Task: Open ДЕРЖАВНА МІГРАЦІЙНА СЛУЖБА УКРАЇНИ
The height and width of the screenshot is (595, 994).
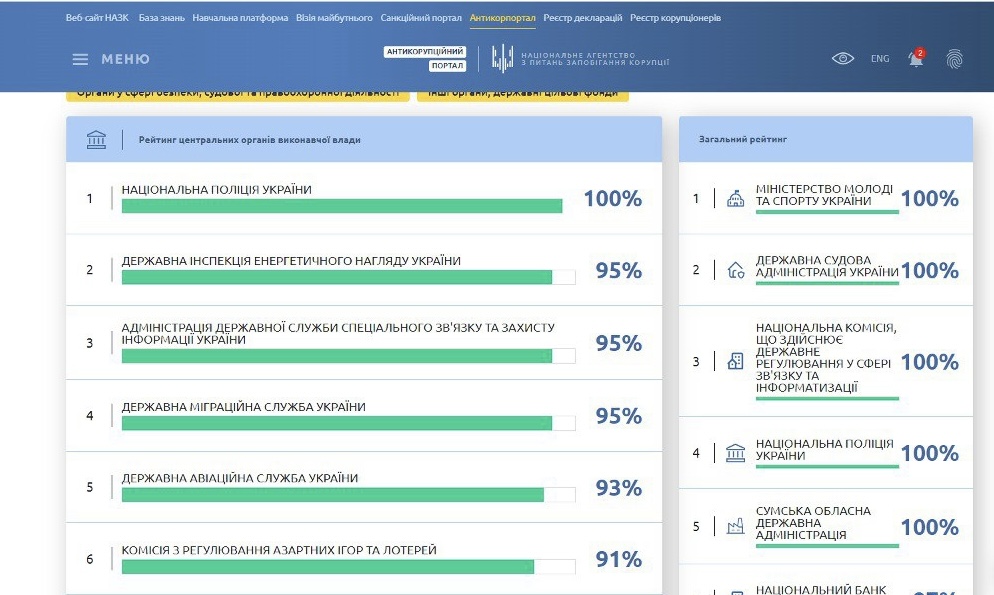Action: point(243,407)
